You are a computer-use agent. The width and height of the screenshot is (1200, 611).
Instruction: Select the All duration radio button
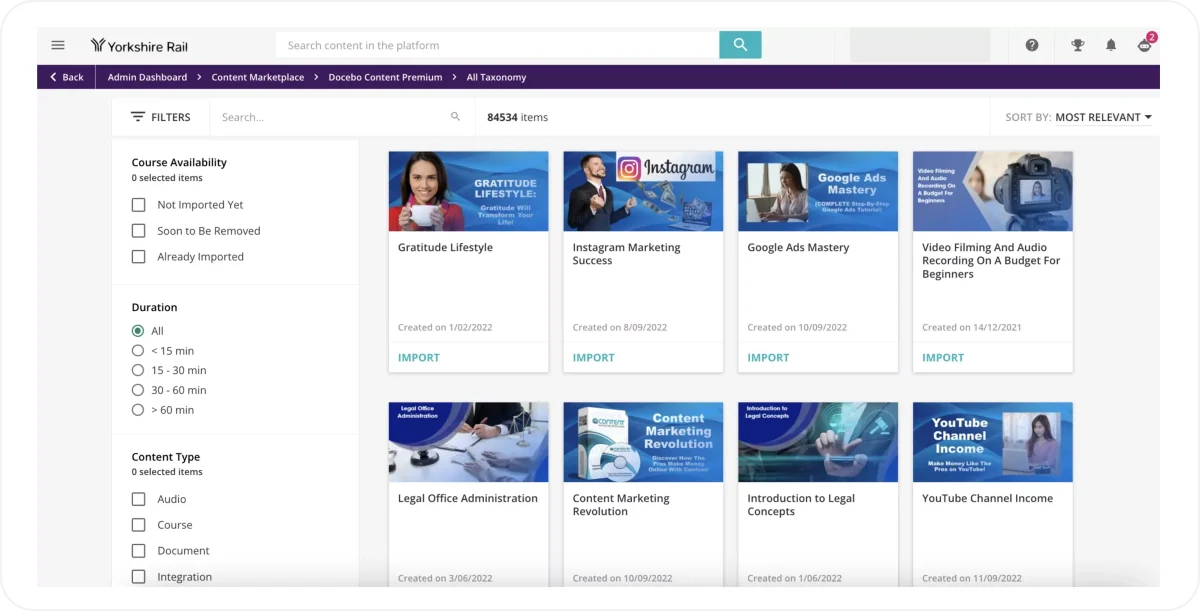click(x=138, y=331)
